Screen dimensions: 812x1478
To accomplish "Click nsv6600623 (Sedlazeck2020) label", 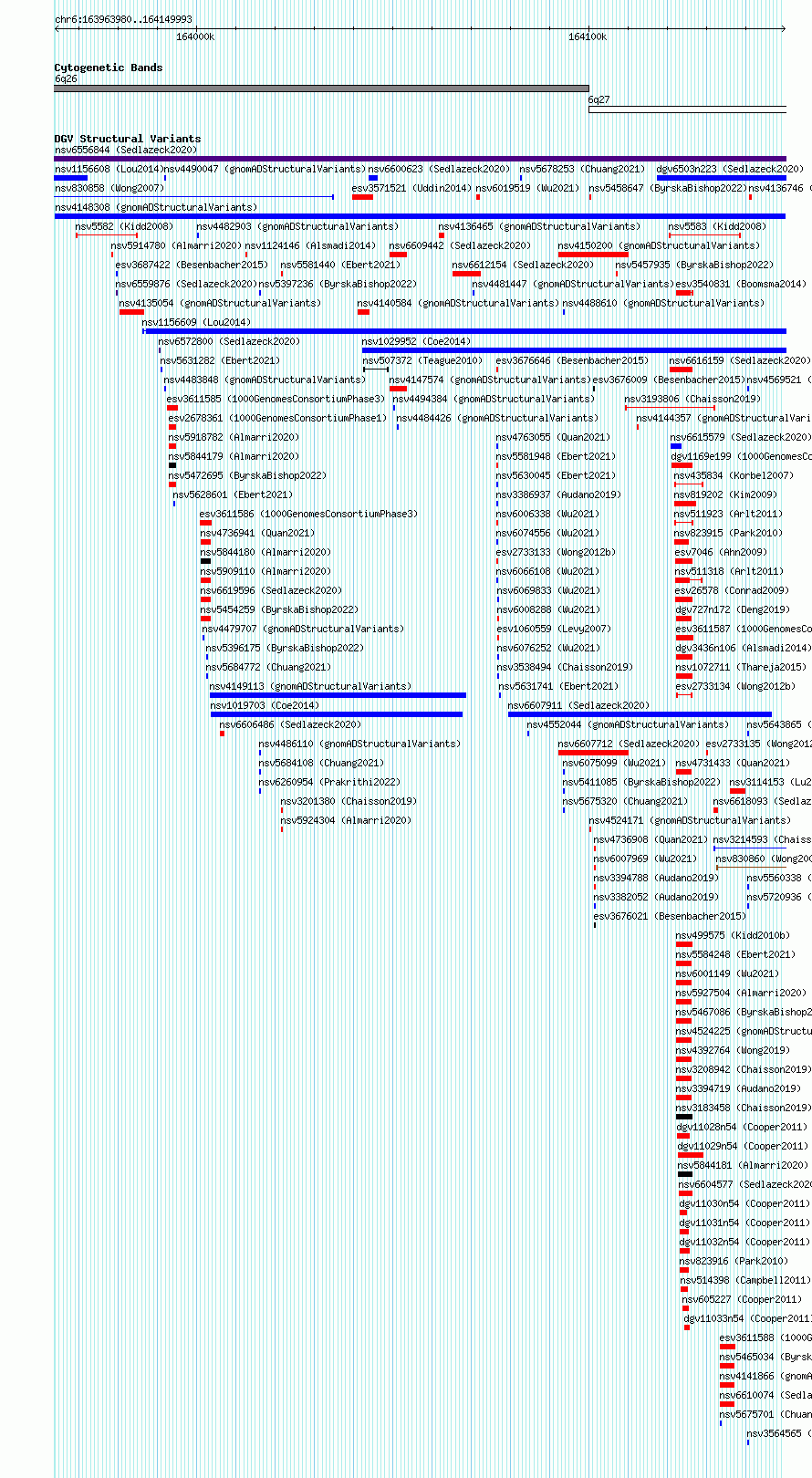I will 439,169.
